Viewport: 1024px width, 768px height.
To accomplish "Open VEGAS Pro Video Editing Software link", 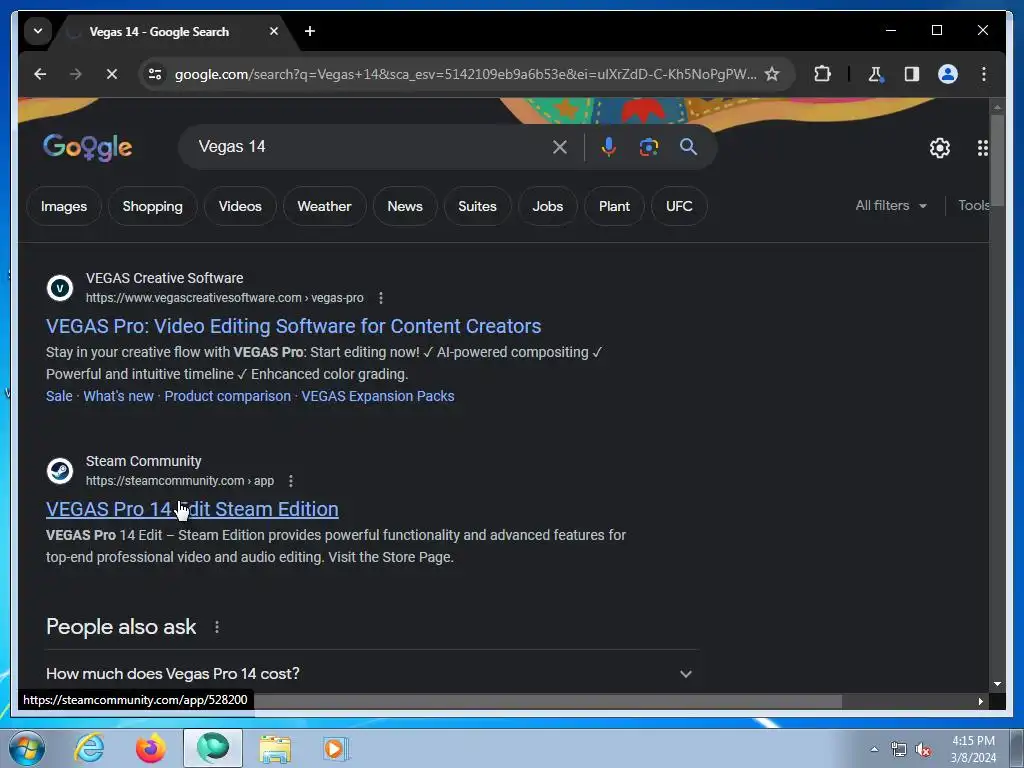I will point(293,326).
